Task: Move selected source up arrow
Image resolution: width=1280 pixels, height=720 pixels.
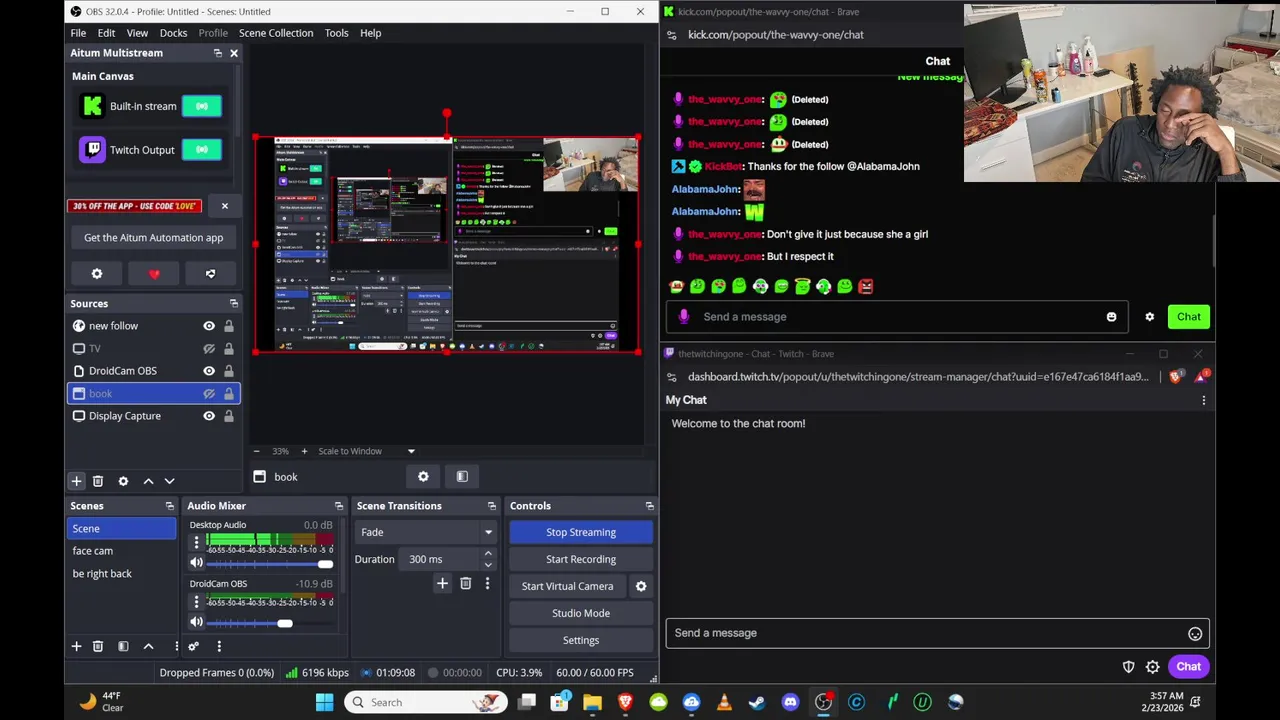Action: coord(148,481)
